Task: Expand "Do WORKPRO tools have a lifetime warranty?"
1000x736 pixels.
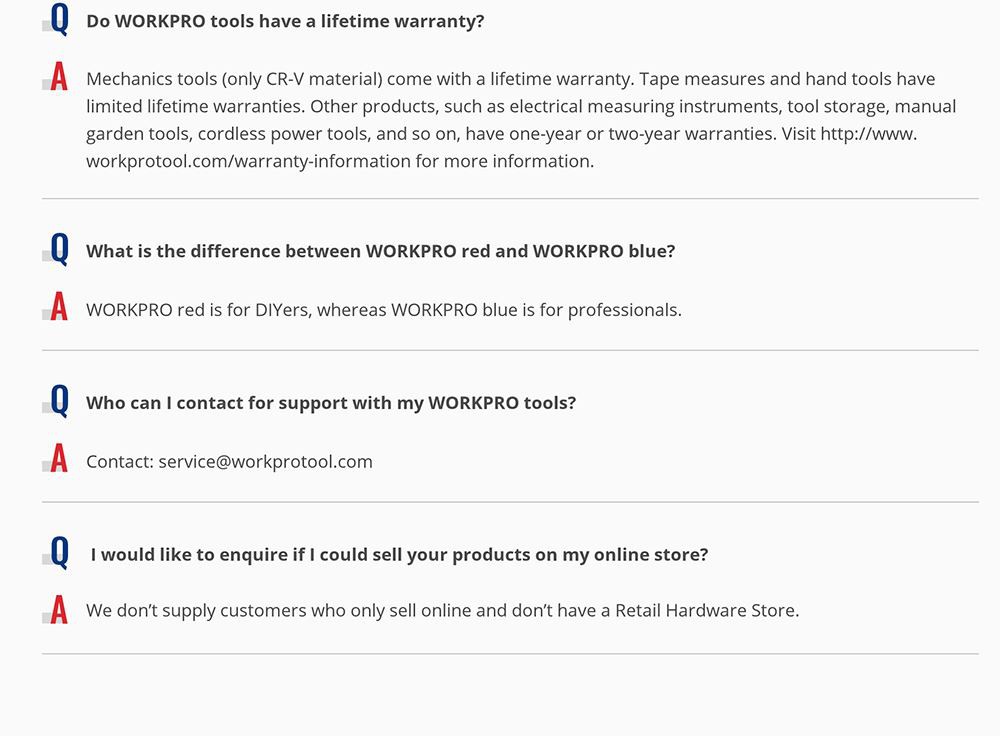Action: coord(285,21)
